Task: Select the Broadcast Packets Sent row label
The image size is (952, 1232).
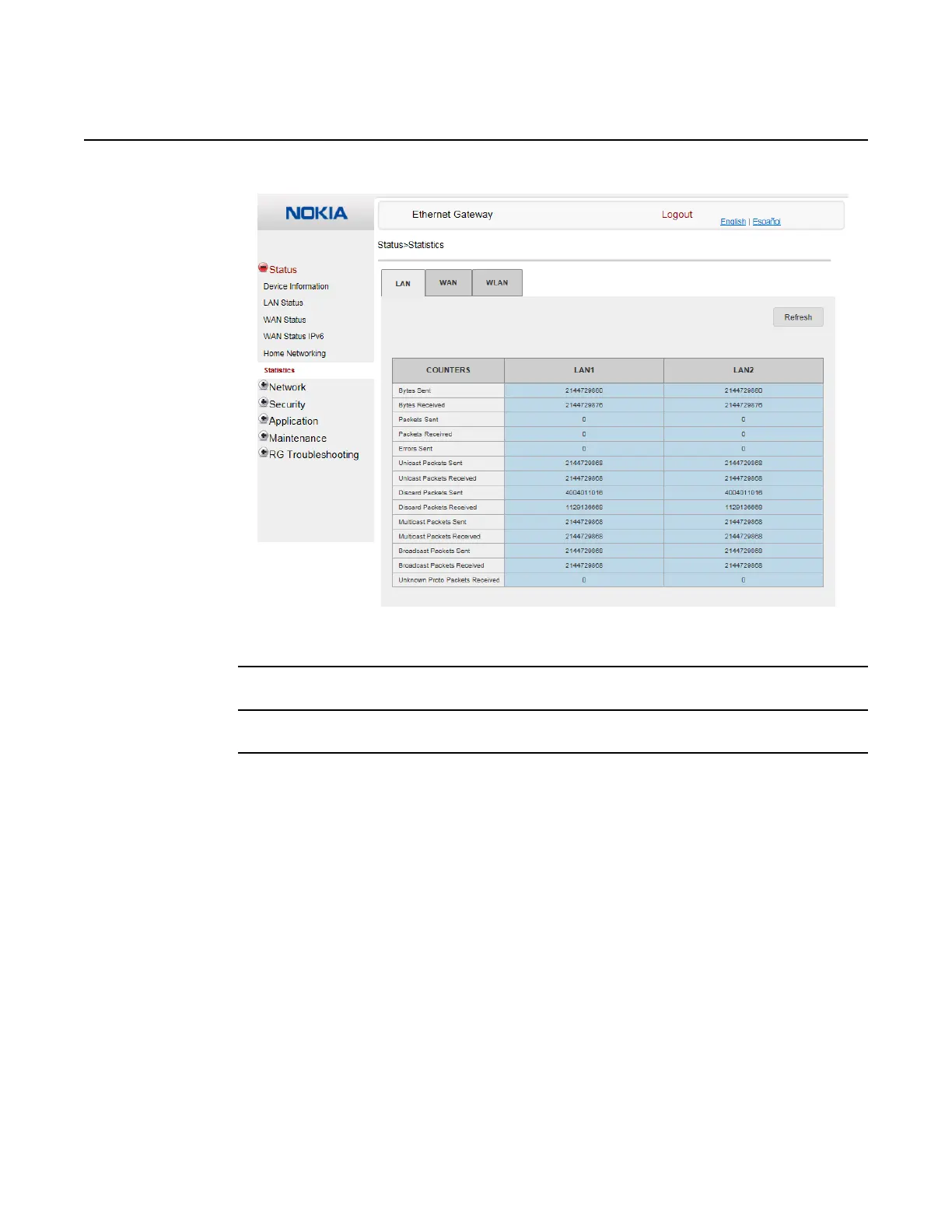Action: (x=434, y=551)
